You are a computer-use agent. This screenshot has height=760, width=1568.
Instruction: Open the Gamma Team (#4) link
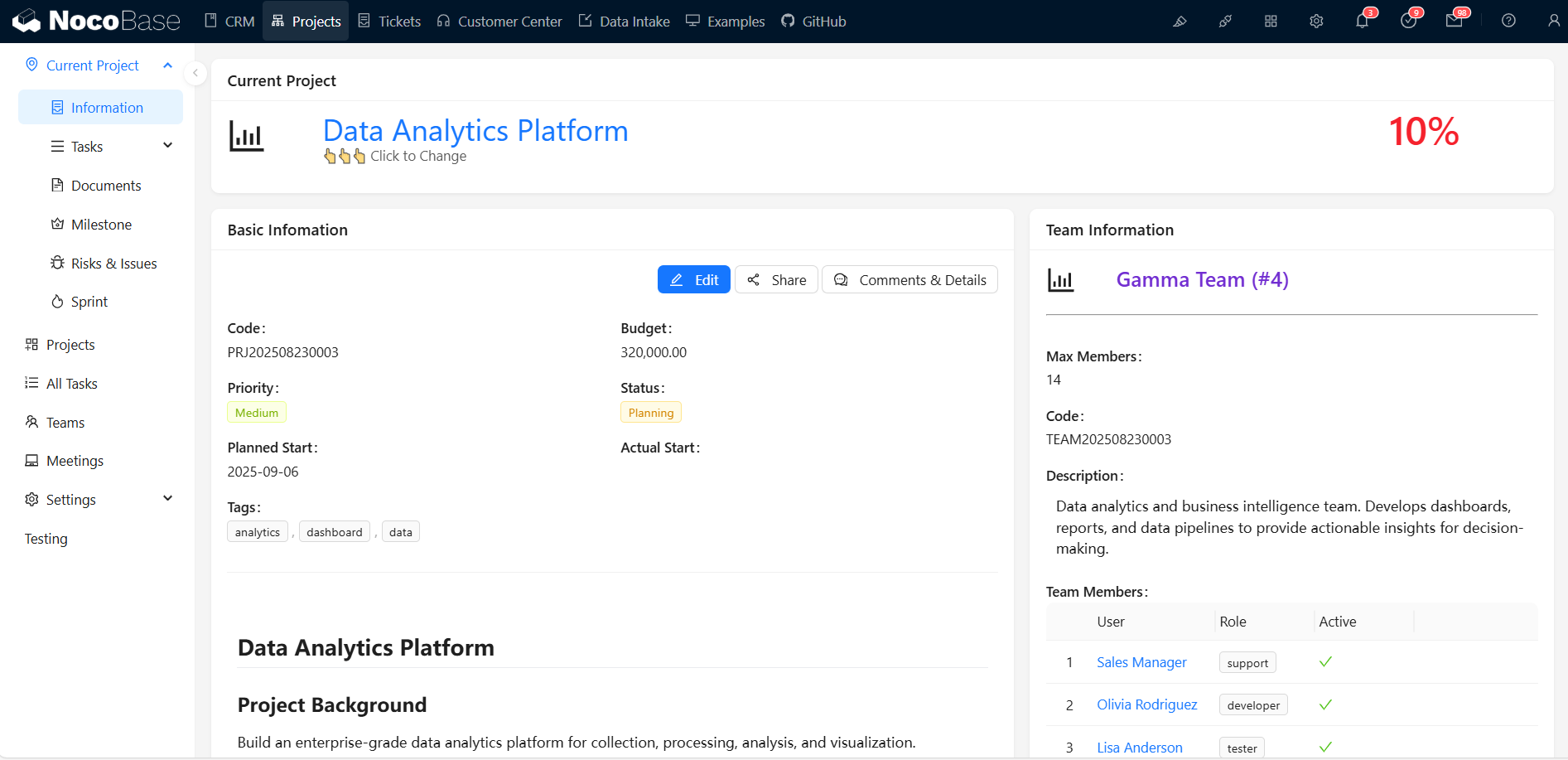coord(1202,280)
